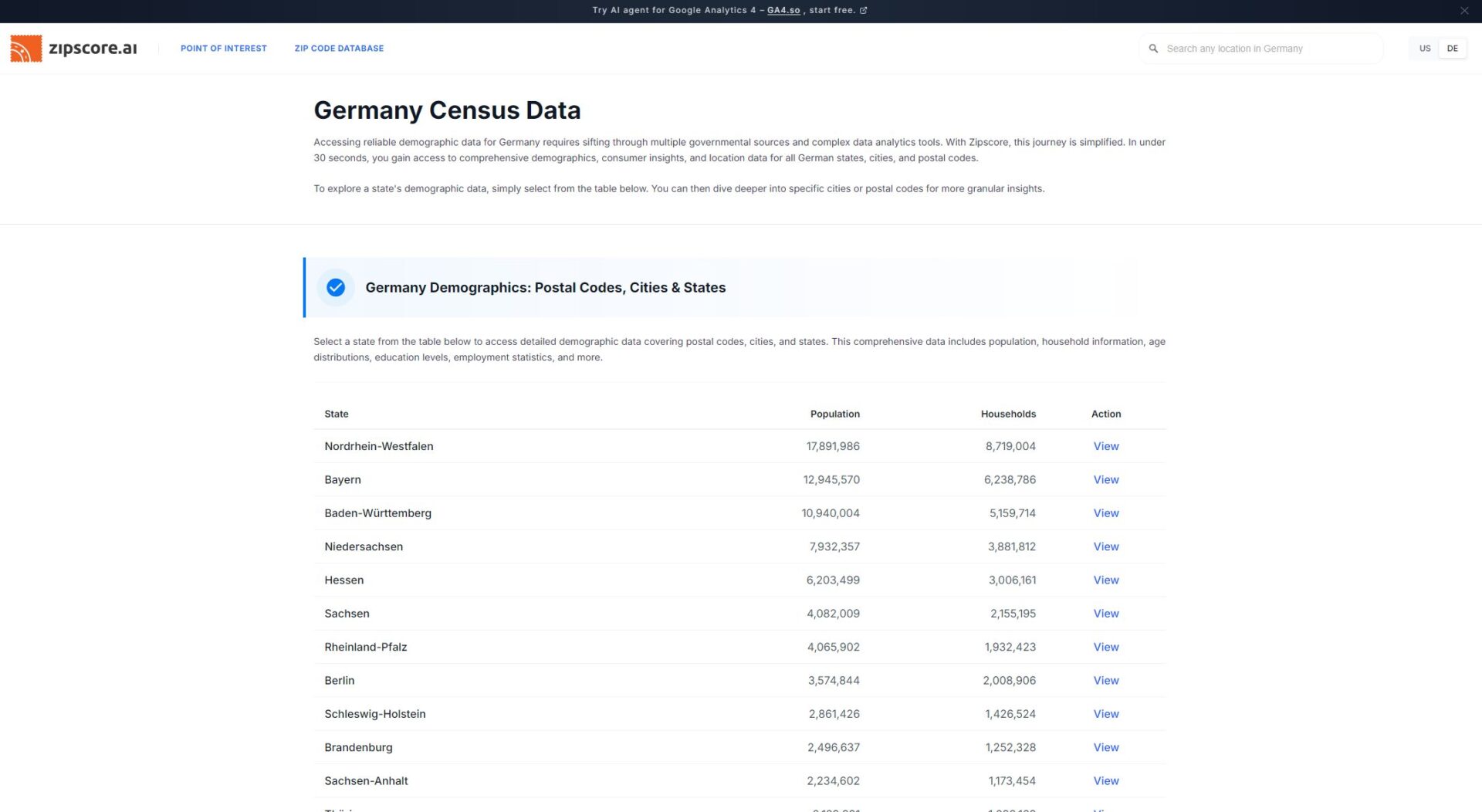This screenshot has height=812, width=1482.
Task: Open Berlin's View link
Action: [x=1105, y=680]
